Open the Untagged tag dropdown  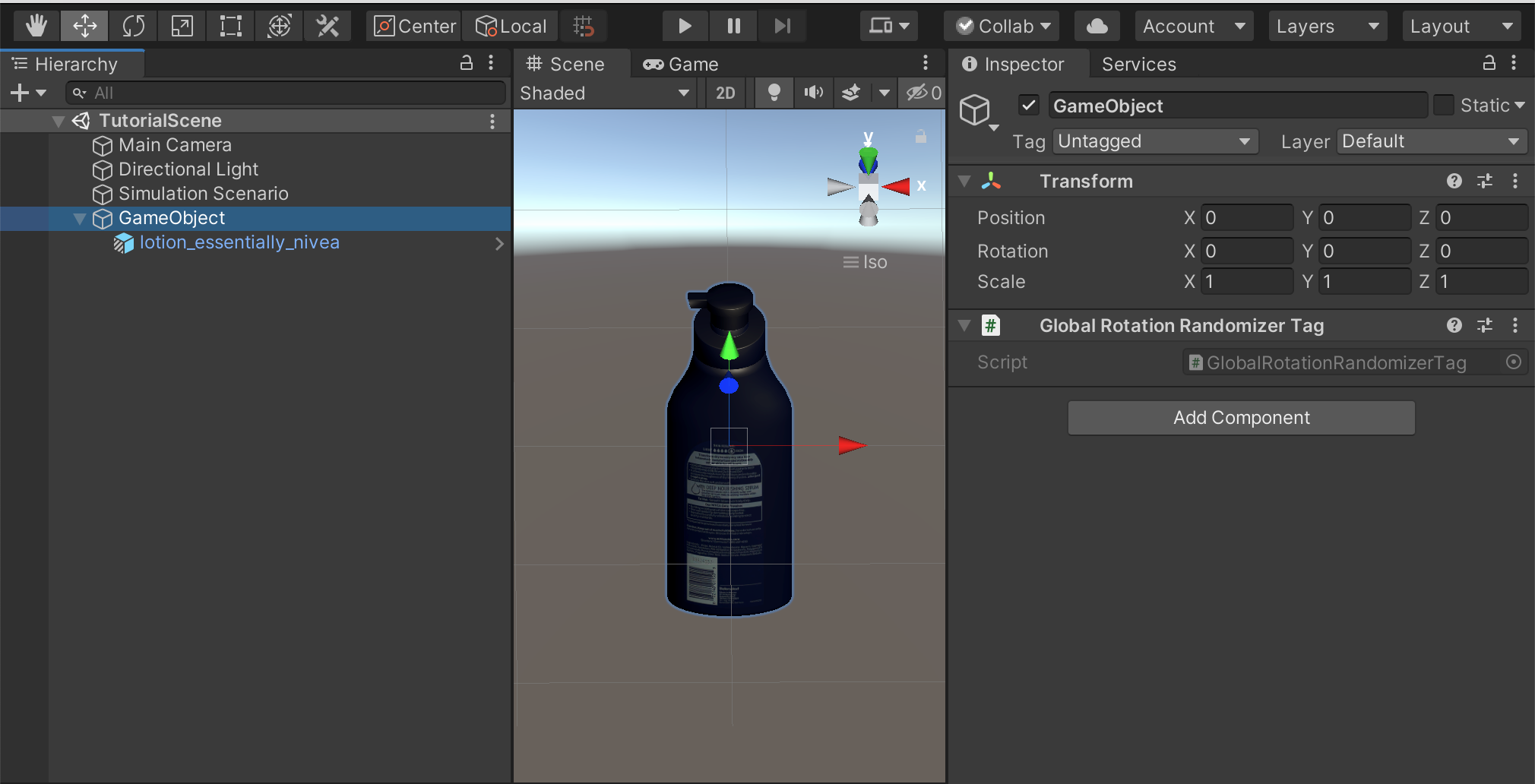1154,141
